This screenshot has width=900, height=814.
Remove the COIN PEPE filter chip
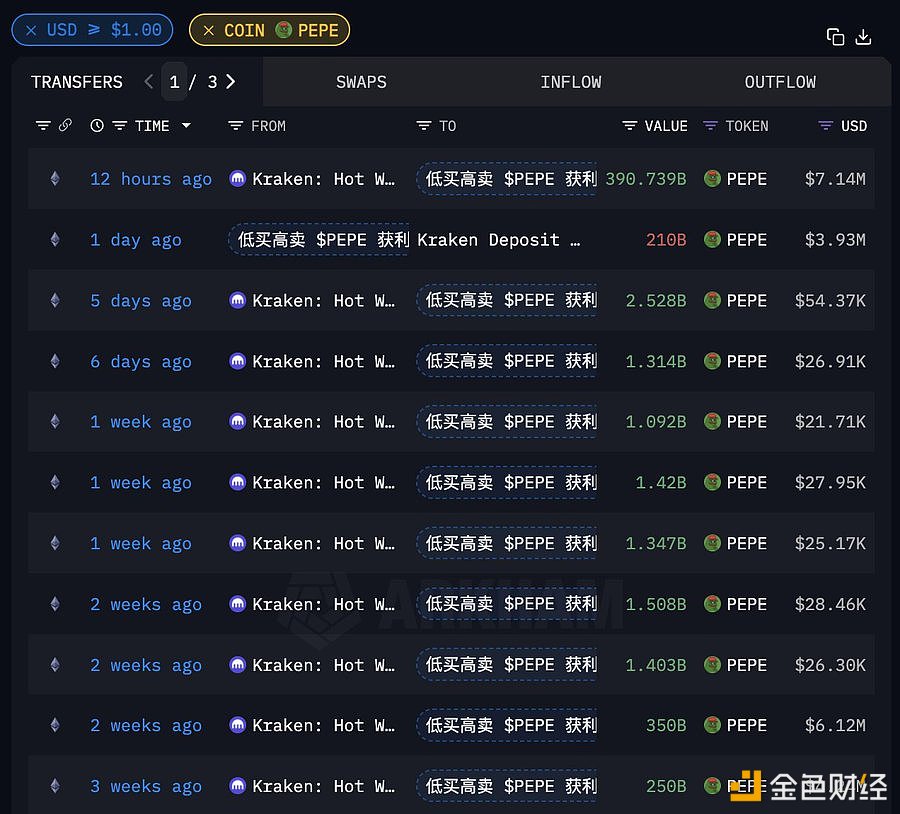(x=209, y=30)
